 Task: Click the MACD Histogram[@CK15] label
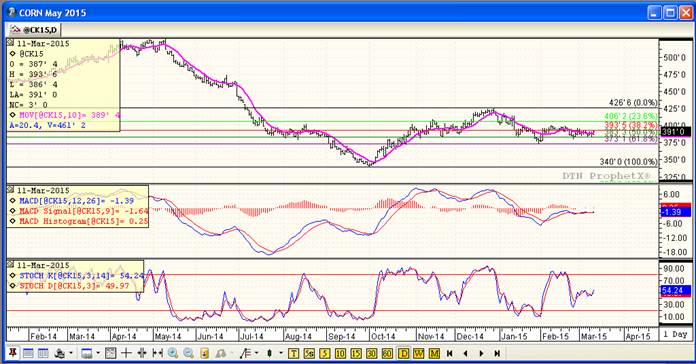[x=84, y=221]
